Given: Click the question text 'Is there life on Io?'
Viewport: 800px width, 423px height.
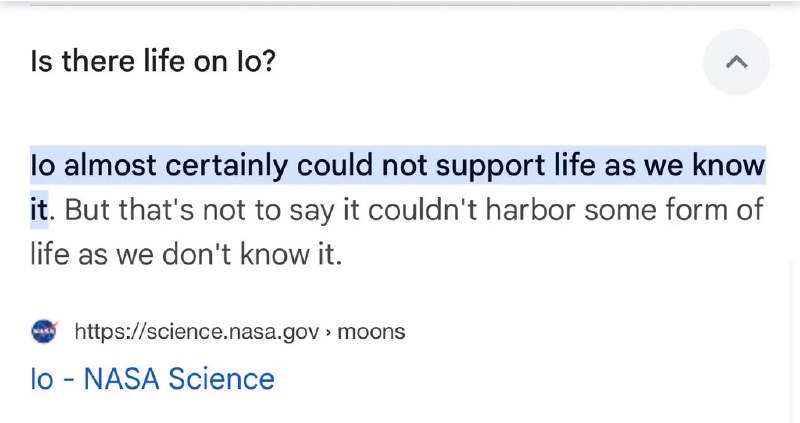Looking at the screenshot, I should 153,61.
